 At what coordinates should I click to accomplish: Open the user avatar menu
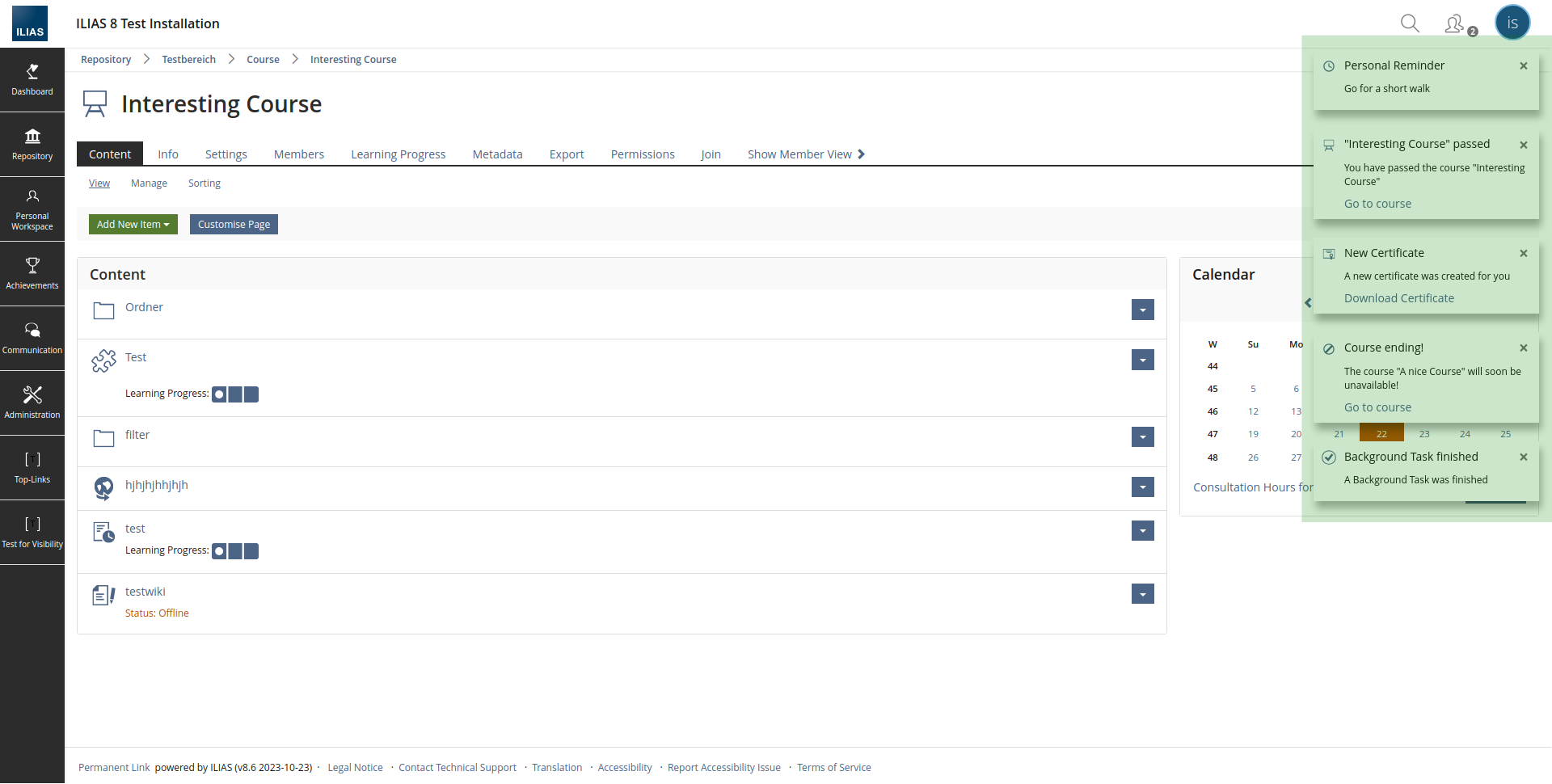click(x=1512, y=23)
